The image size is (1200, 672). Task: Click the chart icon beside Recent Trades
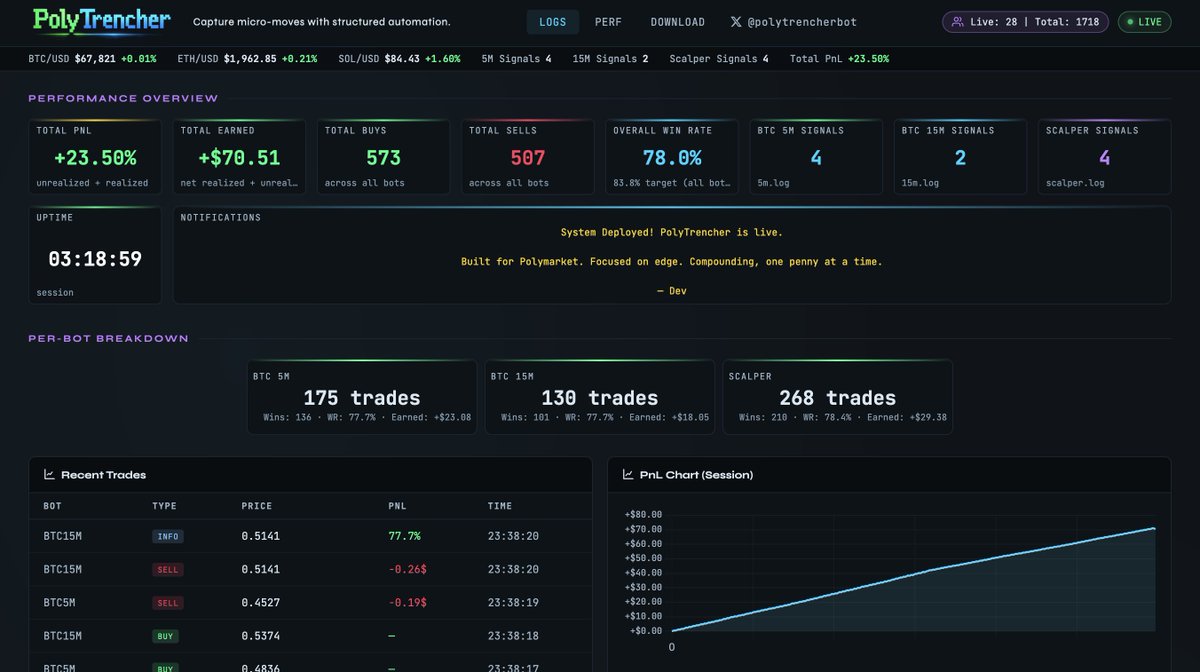point(49,475)
